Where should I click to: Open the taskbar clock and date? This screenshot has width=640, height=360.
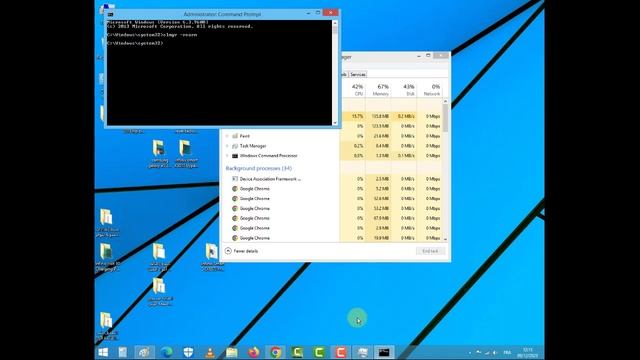tap(527, 353)
